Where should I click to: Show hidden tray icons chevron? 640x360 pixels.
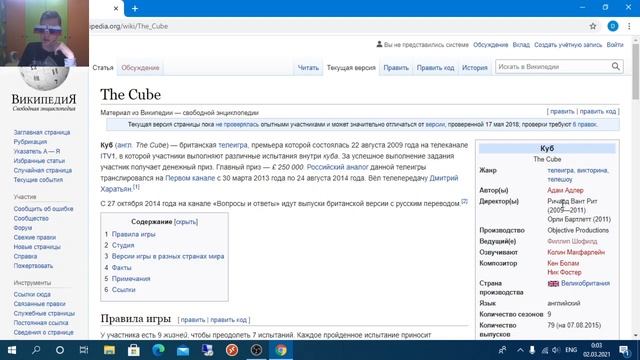click(520, 350)
